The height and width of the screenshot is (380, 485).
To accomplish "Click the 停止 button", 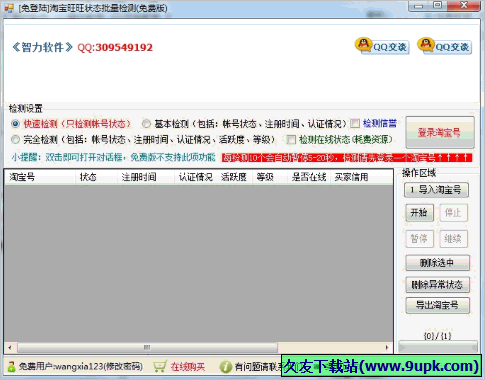I will pyautogui.click(x=453, y=213).
